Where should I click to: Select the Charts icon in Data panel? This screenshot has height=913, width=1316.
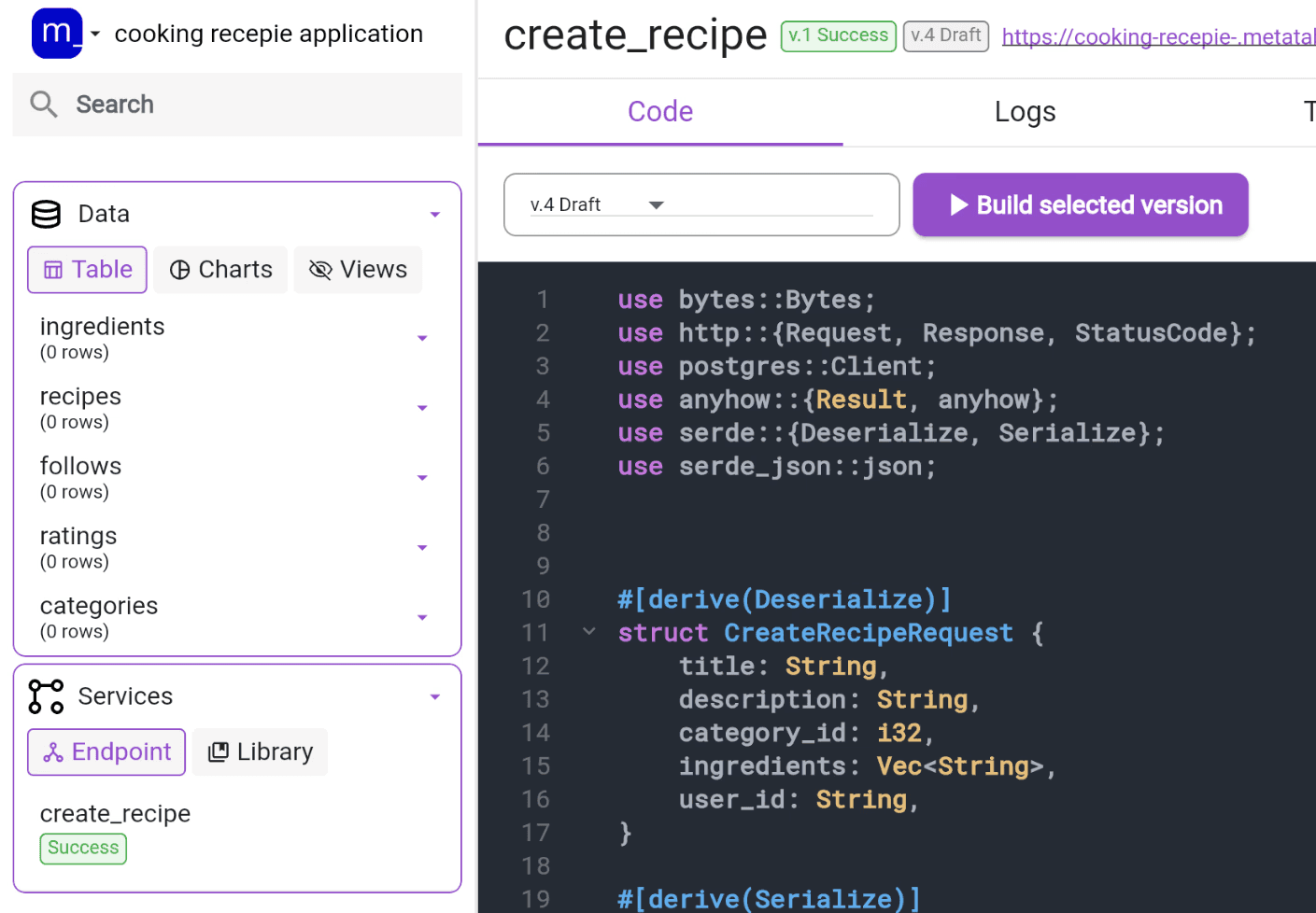[x=181, y=270]
